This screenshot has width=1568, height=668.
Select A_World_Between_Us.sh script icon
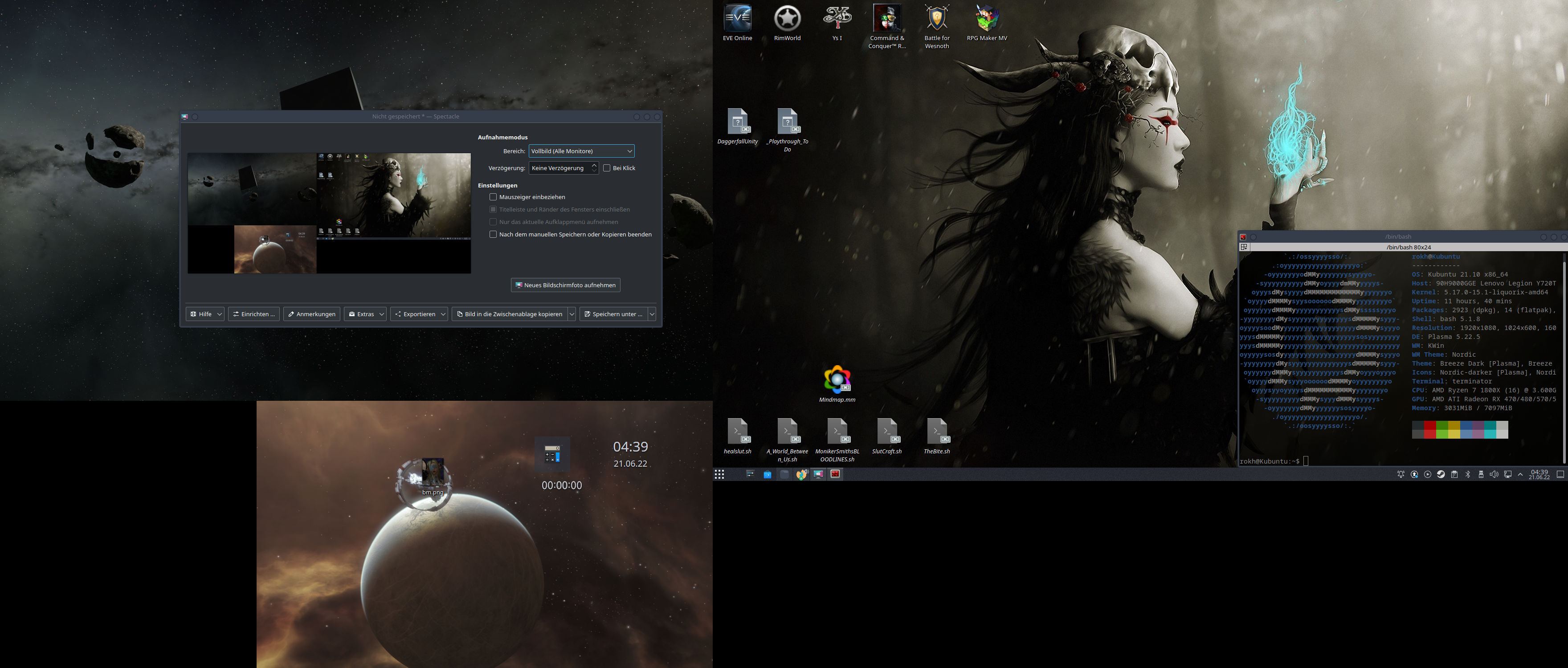coord(787,440)
